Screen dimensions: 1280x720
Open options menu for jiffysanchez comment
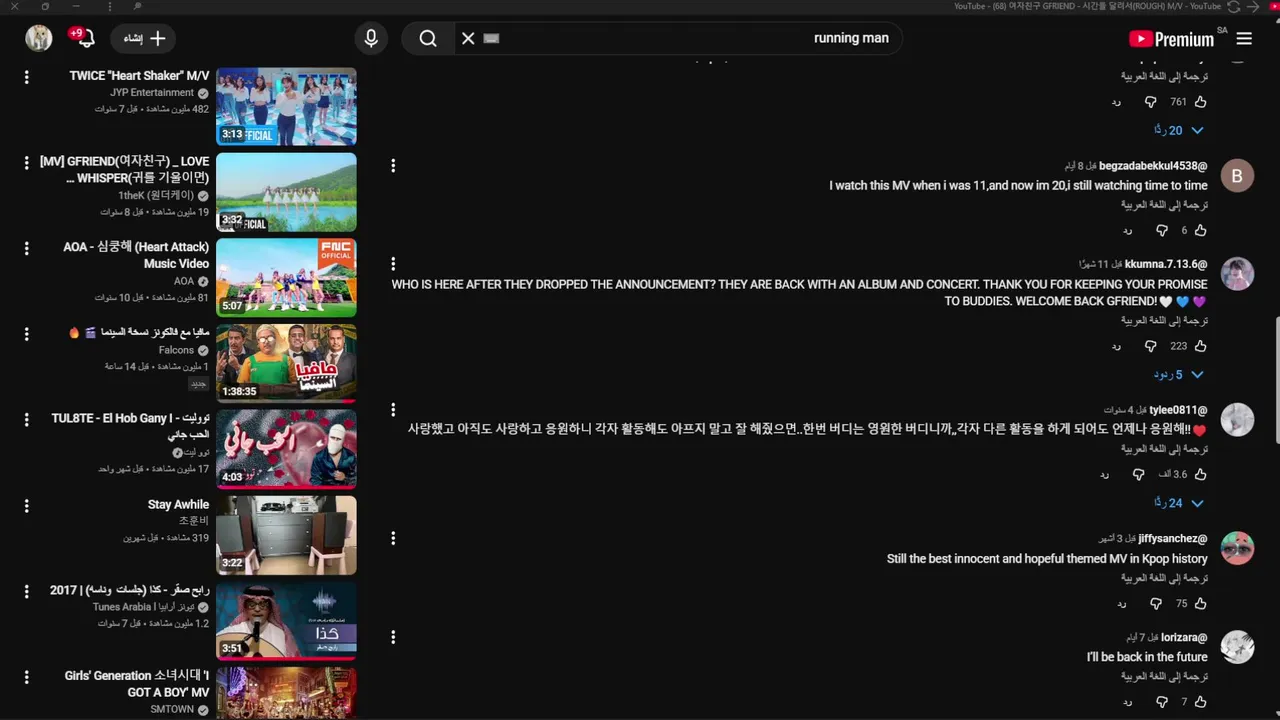coord(393,538)
